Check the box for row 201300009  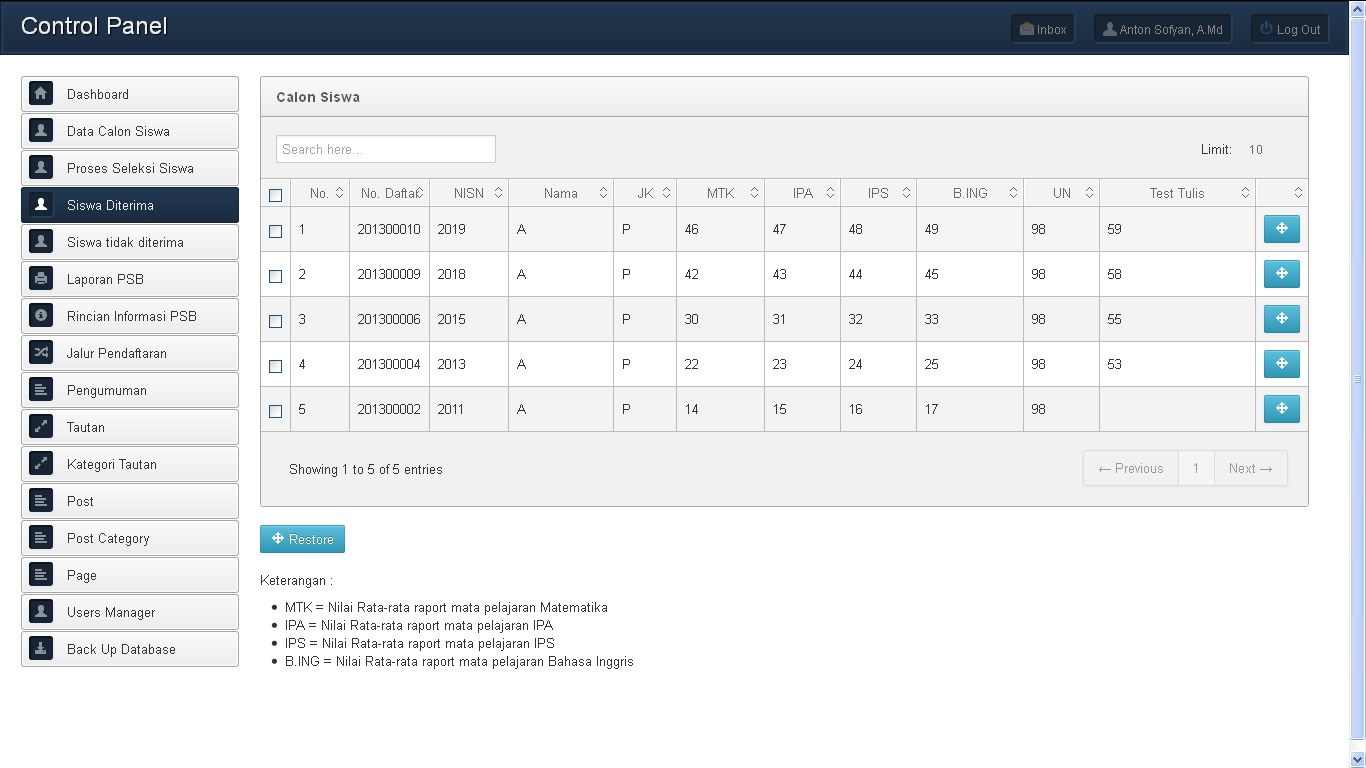click(276, 276)
